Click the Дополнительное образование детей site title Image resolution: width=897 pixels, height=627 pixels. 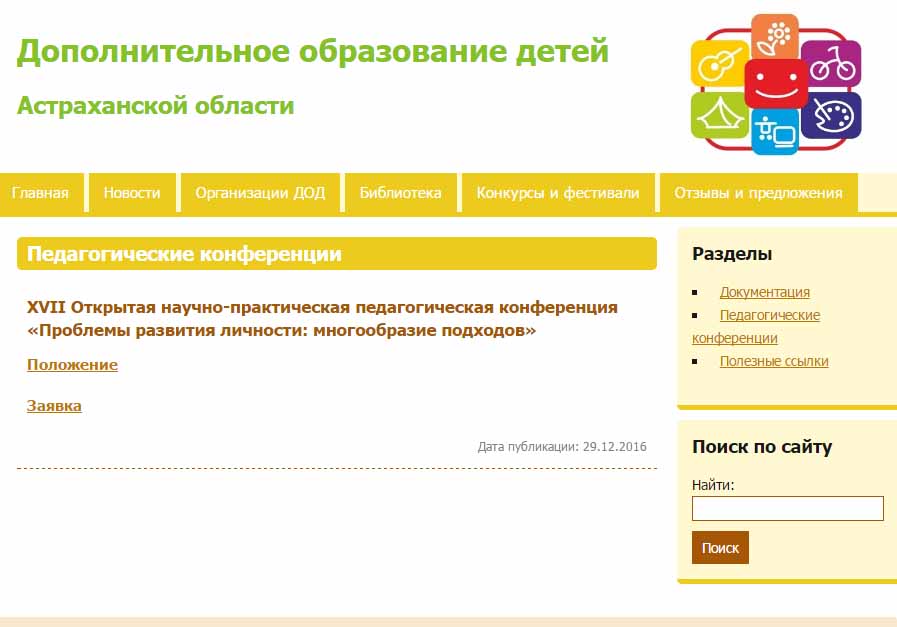coord(312,51)
